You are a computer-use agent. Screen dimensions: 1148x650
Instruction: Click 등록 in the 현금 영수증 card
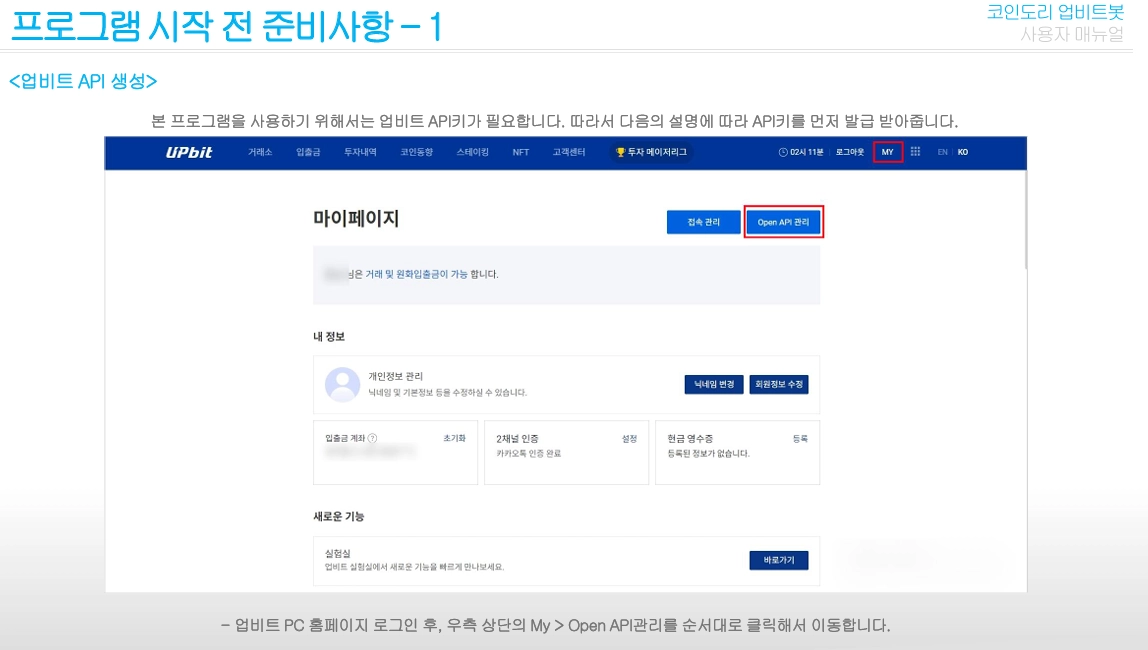point(800,438)
